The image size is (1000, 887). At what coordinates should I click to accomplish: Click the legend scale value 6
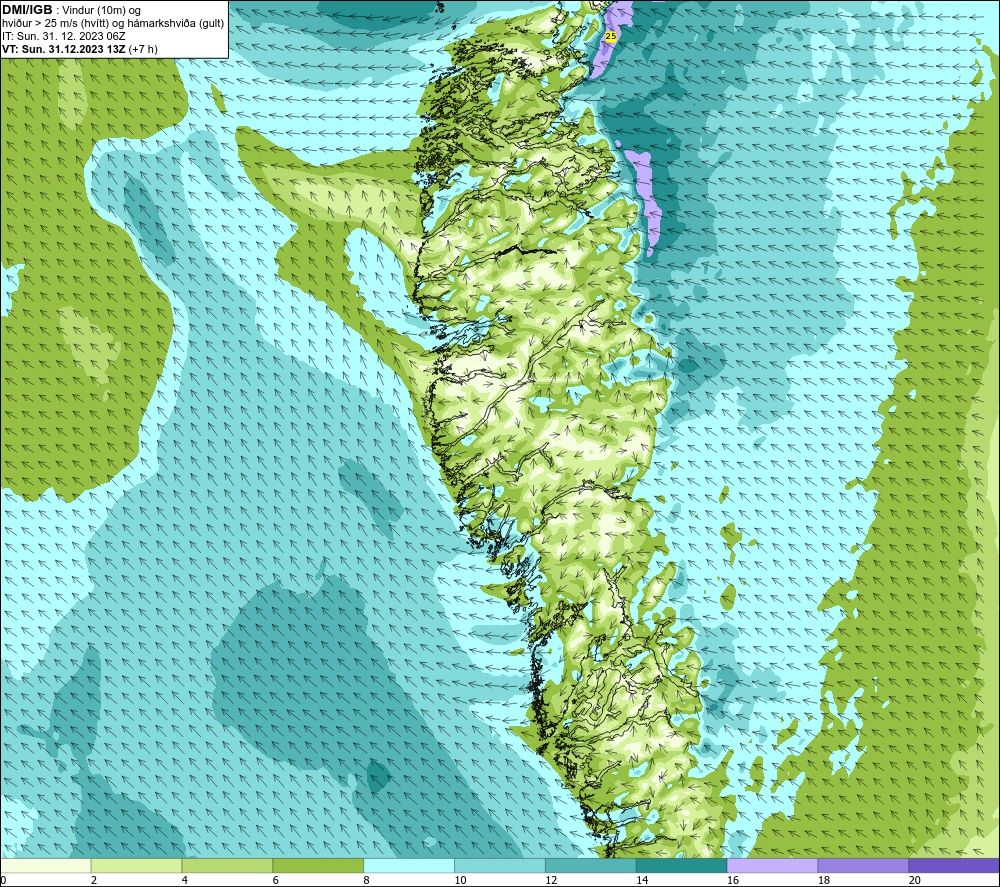pyautogui.click(x=276, y=880)
